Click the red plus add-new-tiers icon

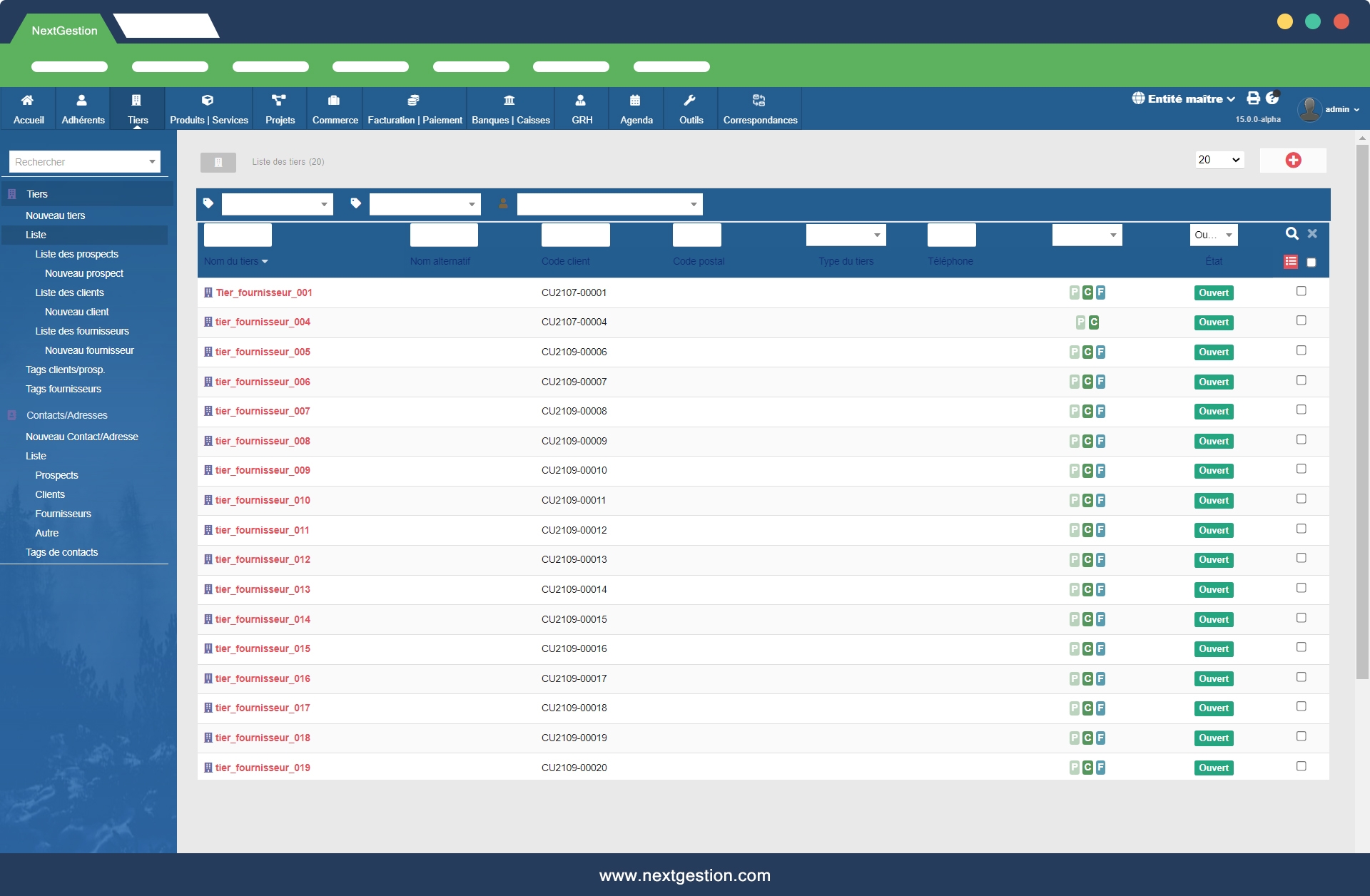tap(1293, 161)
